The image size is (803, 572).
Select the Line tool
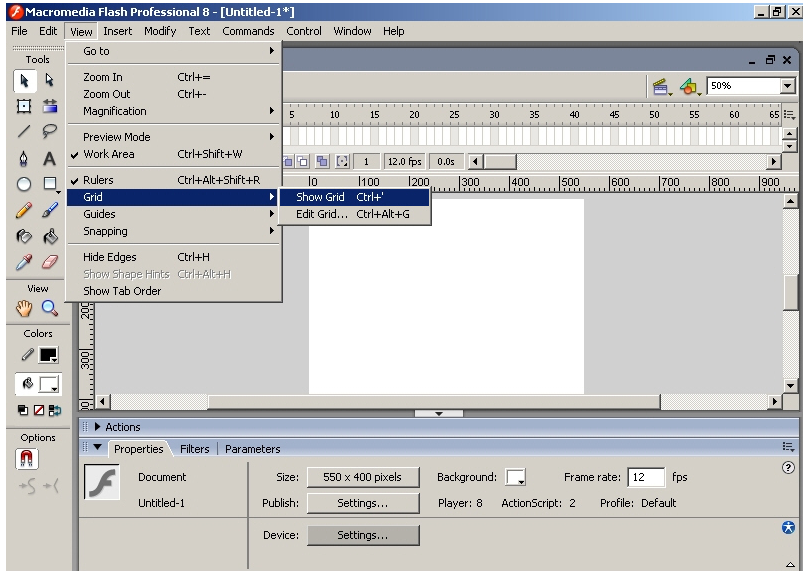point(24,132)
